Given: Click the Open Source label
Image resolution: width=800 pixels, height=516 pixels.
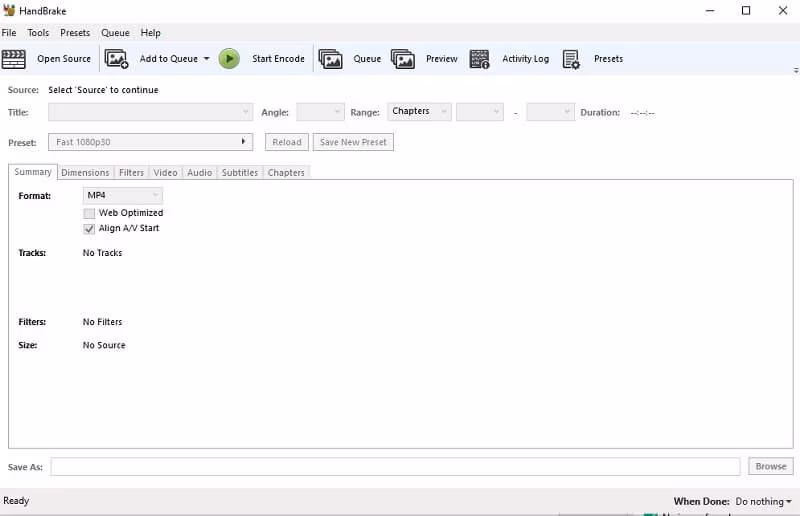Looking at the screenshot, I should point(64,59).
